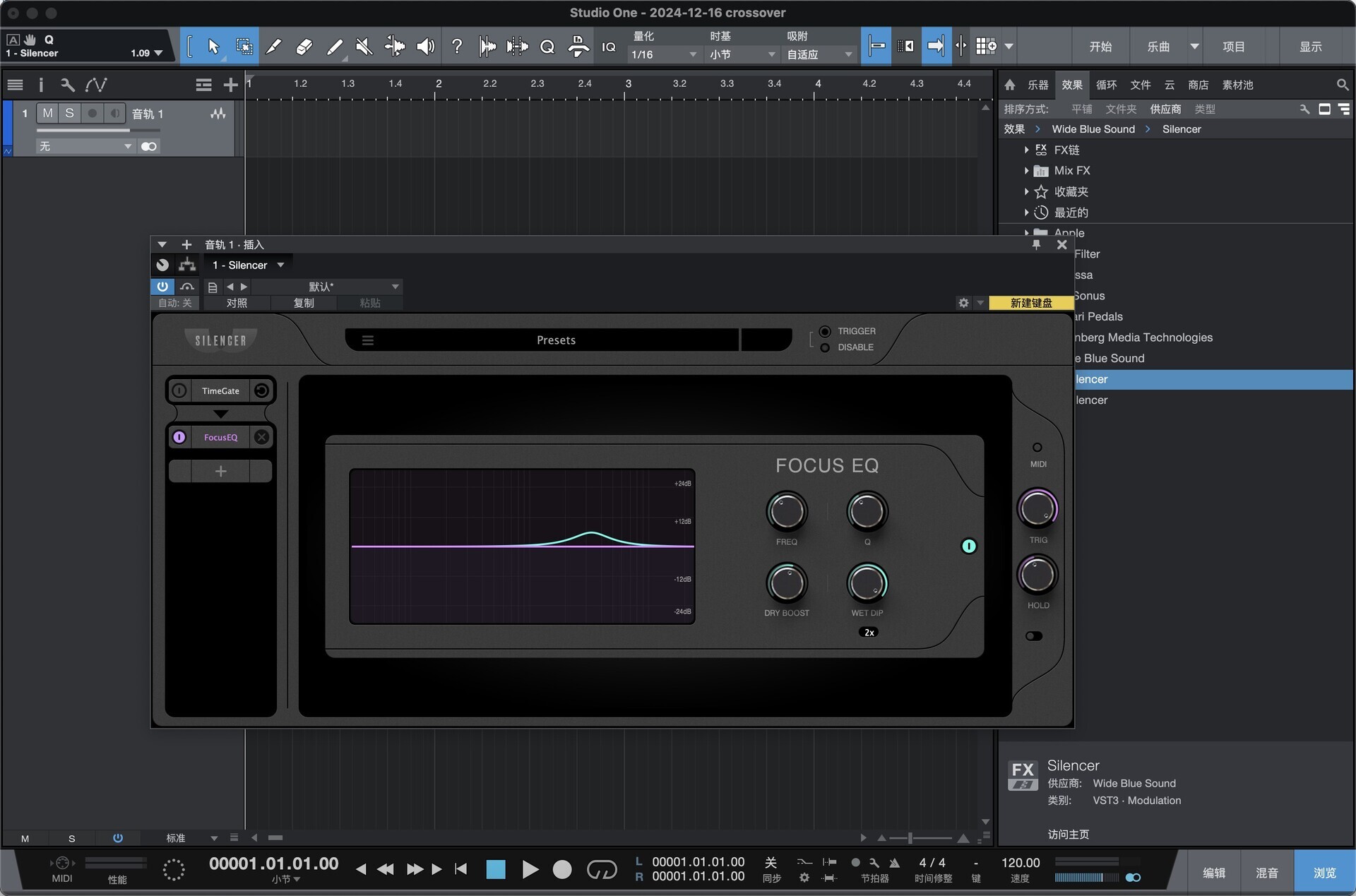
Task: Expand the 最近的 recent folder
Action: pyautogui.click(x=1026, y=213)
